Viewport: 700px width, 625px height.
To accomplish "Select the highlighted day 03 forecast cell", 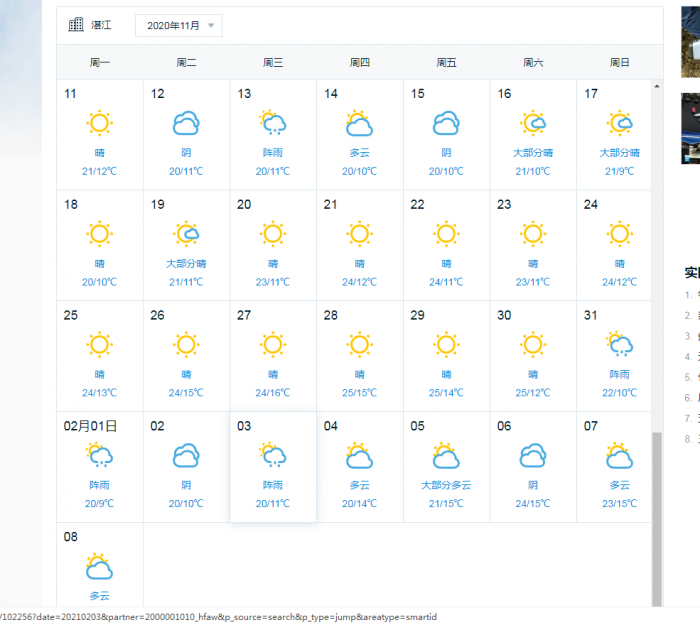I will (273, 466).
